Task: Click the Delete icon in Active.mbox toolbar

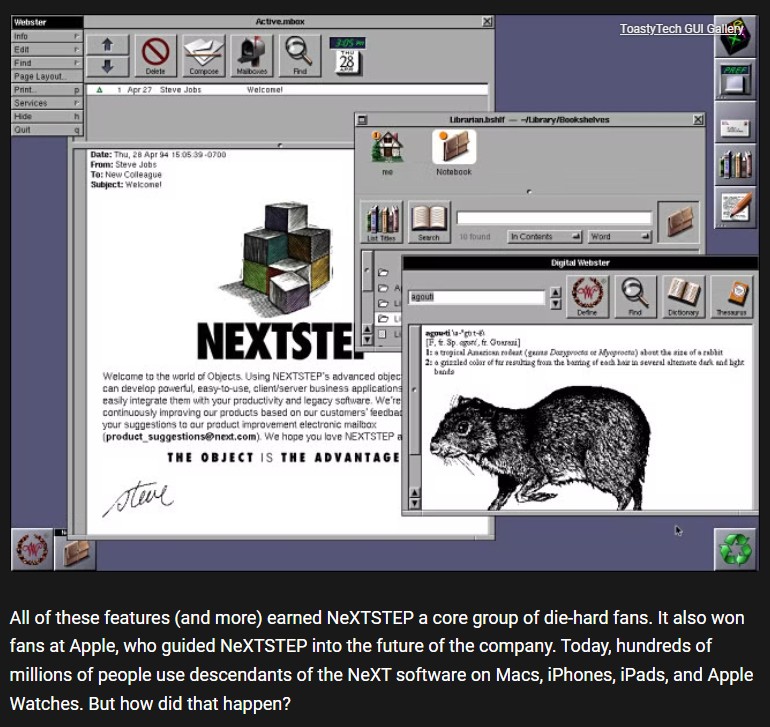Action: tap(155, 56)
